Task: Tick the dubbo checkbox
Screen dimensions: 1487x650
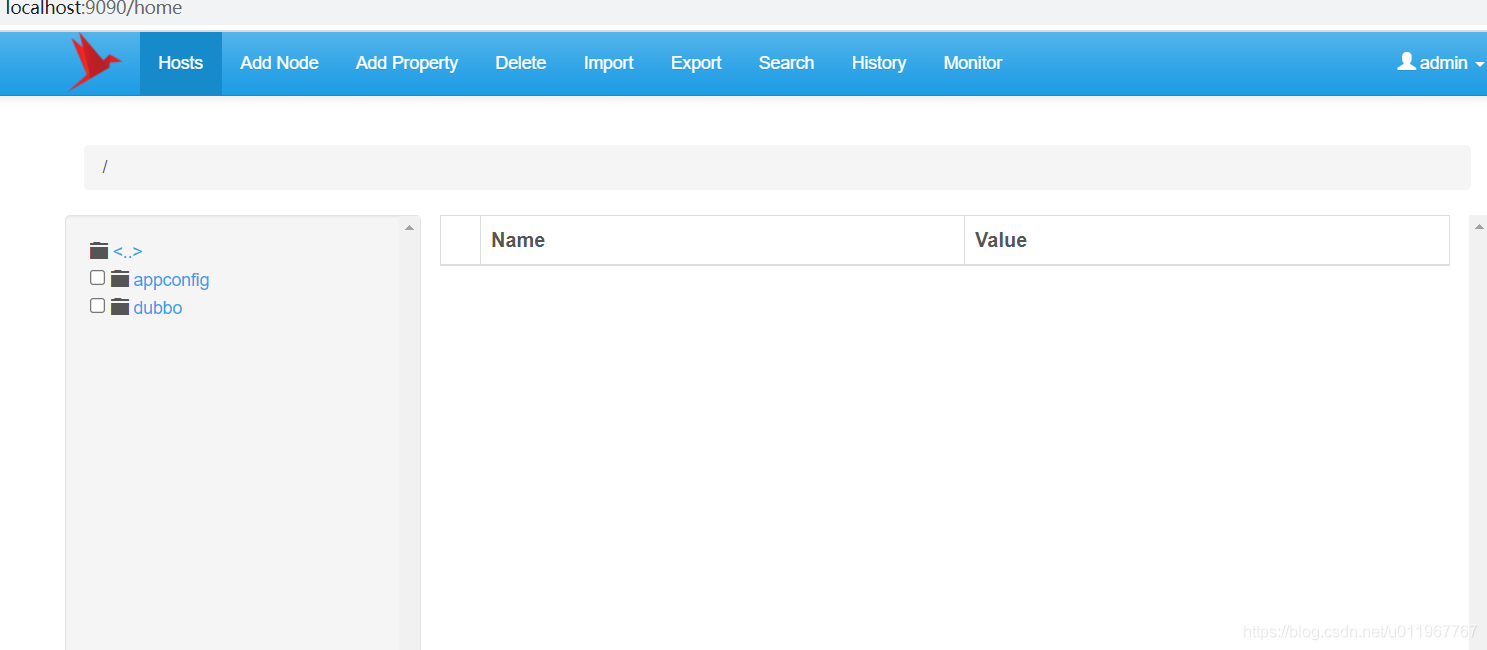Action: (97, 306)
